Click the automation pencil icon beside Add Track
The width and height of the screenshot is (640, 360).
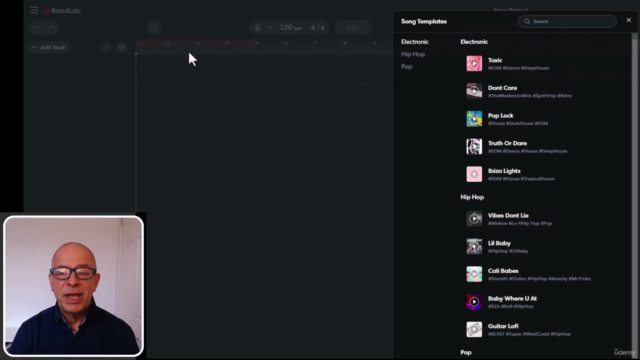point(106,47)
